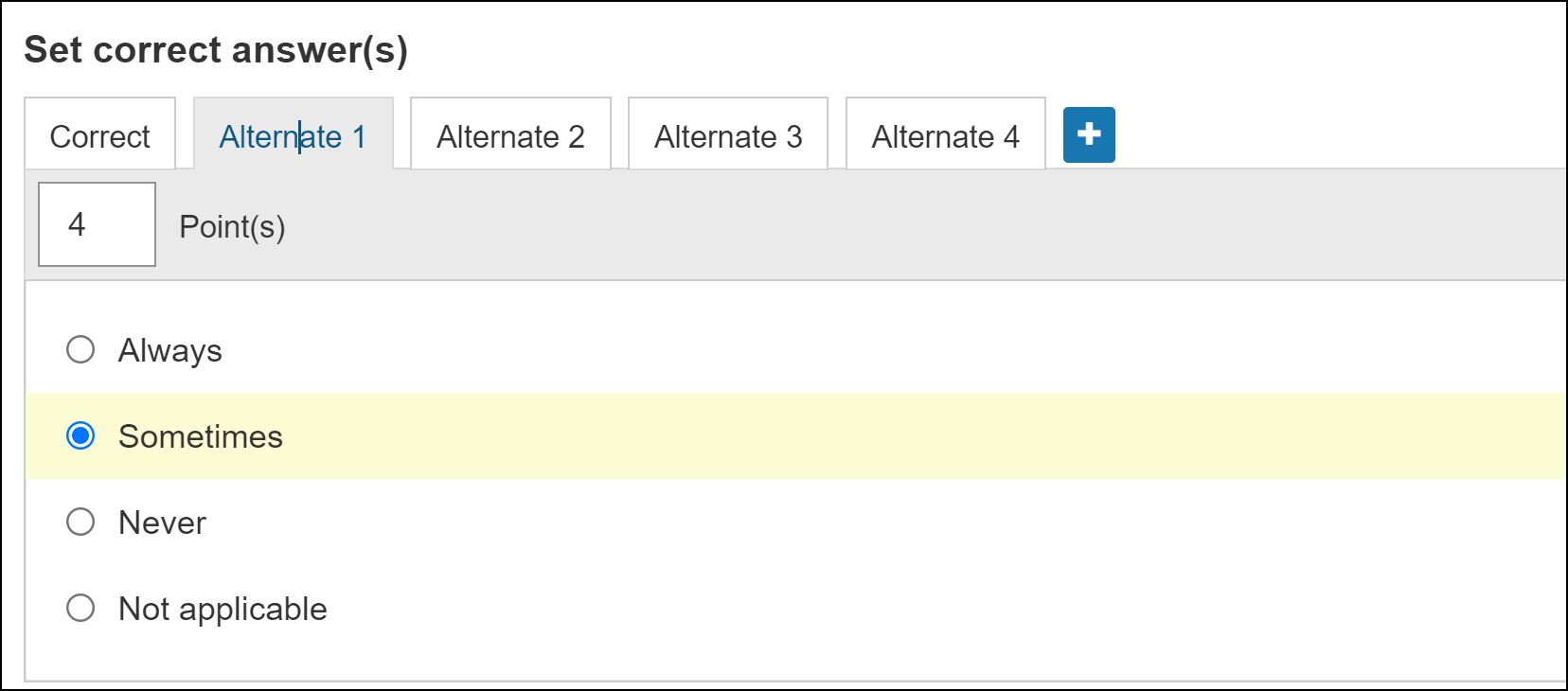
Task: Switch to the Correct tab
Action: click(x=99, y=136)
